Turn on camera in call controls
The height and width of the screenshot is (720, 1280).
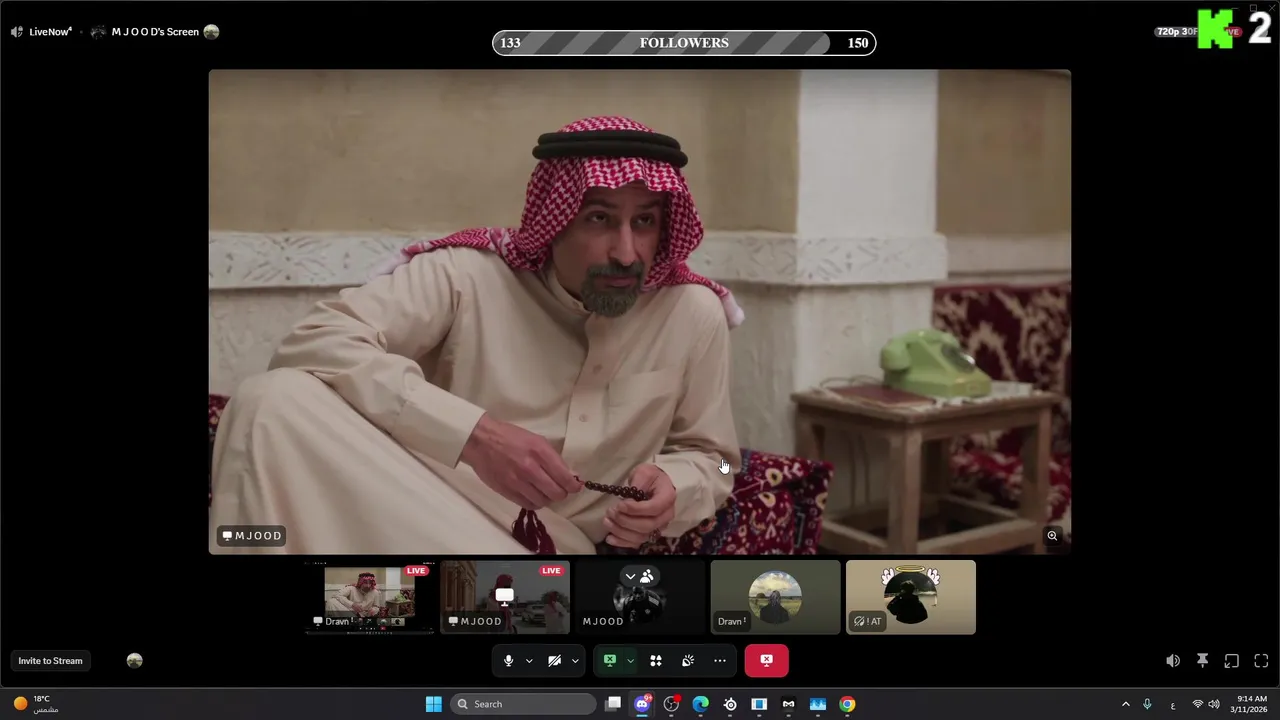[554, 661]
